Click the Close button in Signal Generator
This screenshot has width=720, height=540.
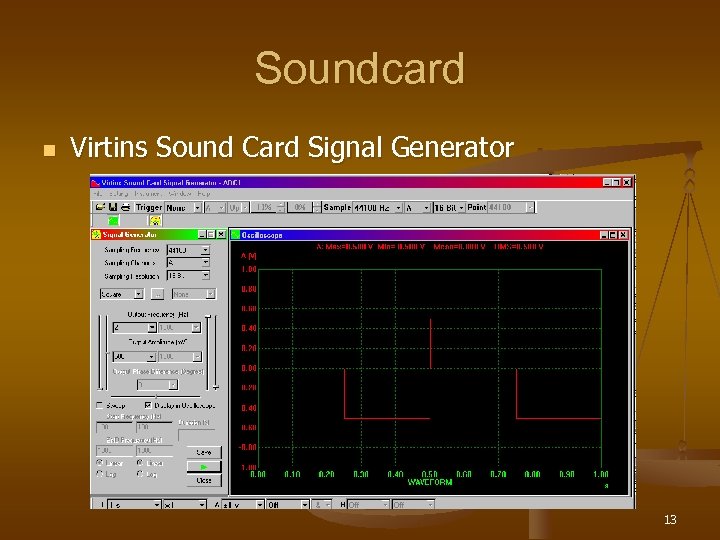tap(204, 480)
